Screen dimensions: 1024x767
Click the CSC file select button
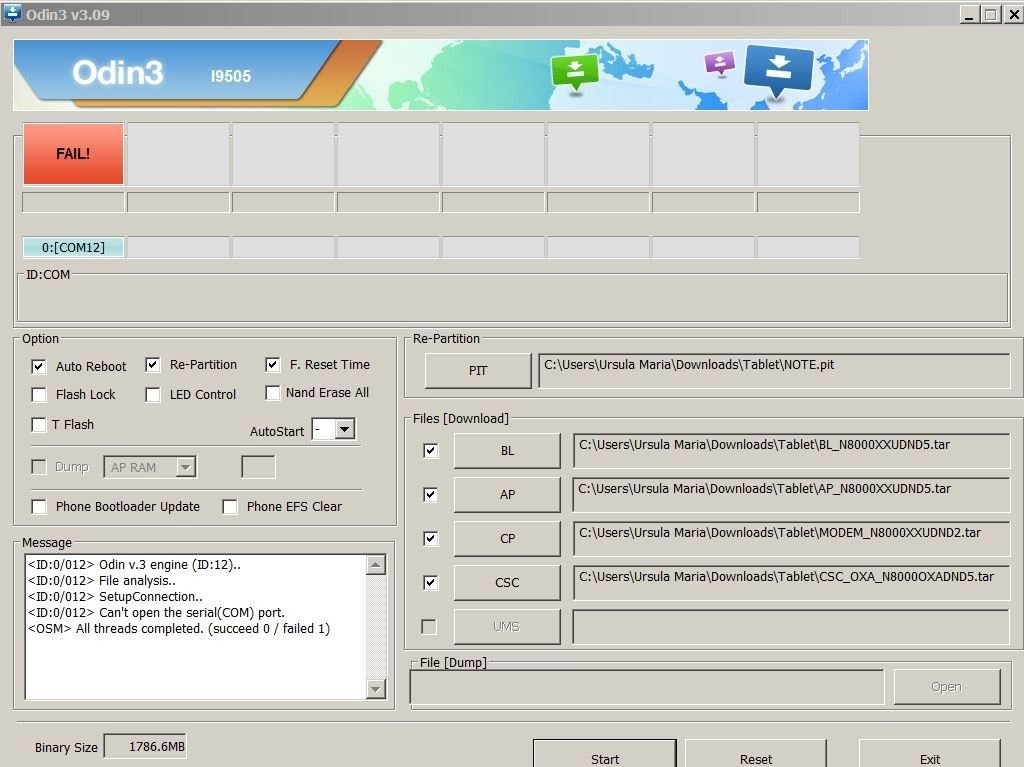coord(507,582)
